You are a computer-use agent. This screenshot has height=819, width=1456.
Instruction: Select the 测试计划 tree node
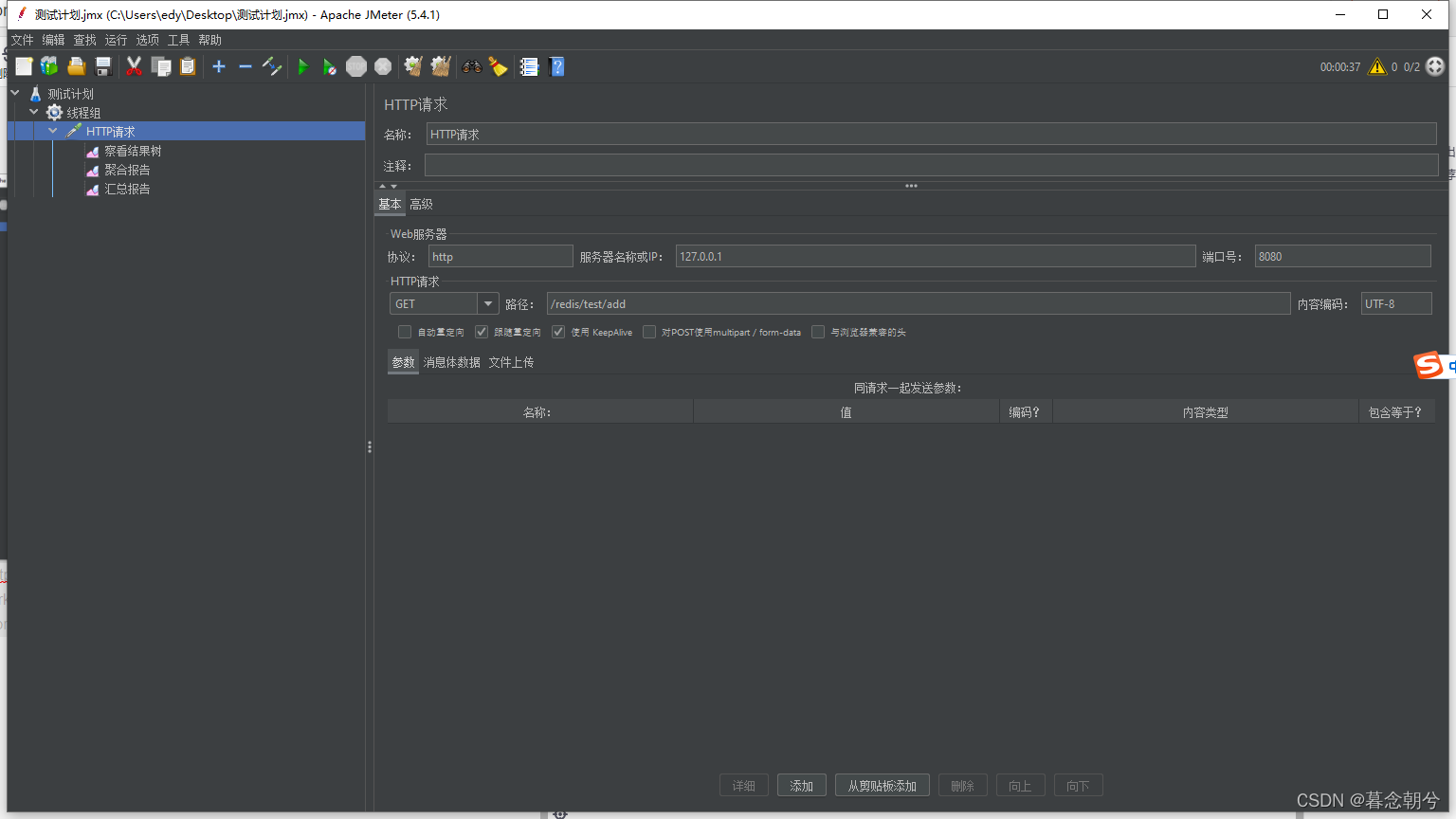click(x=71, y=94)
